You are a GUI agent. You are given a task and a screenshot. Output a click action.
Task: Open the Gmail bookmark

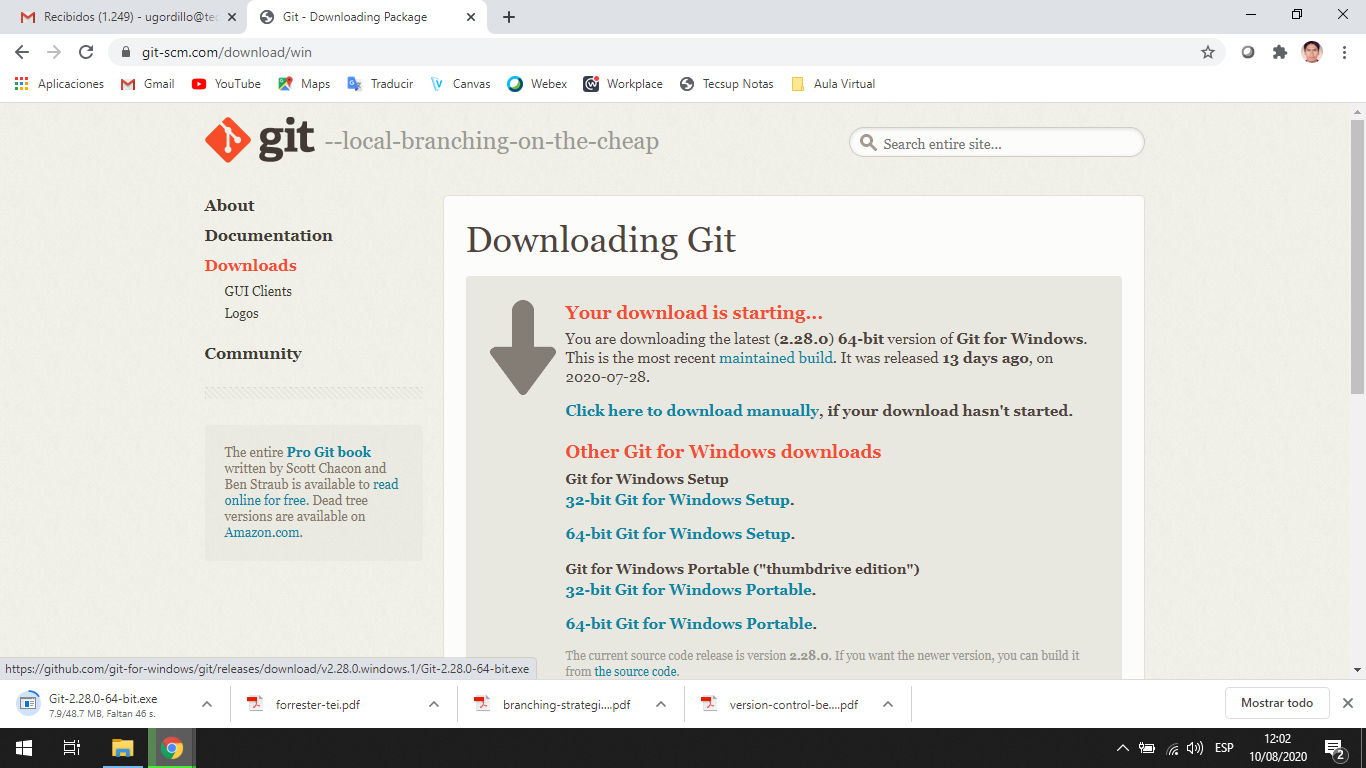[147, 84]
